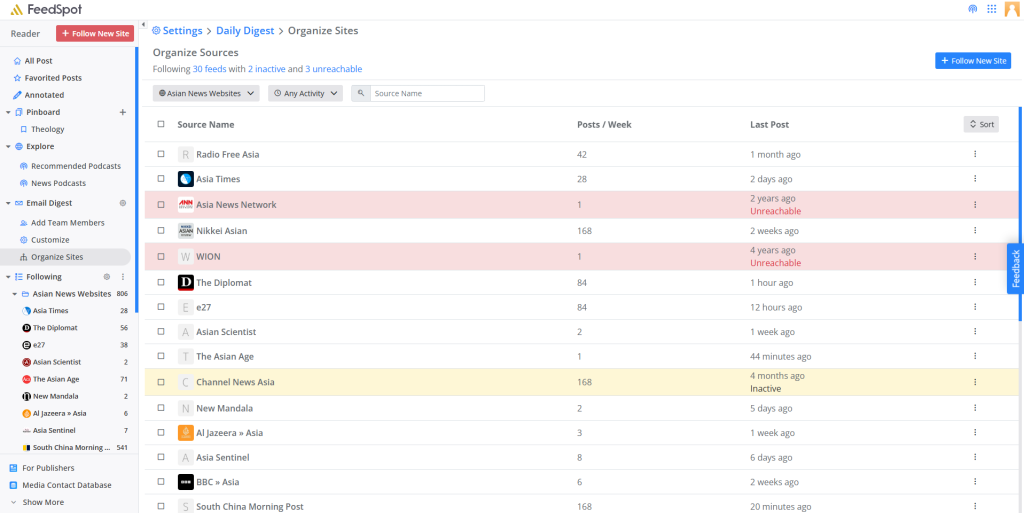Click the Daily Digest breadcrumb link
Image resolution: width=1024 pixels, height=513 pixels.
(245, 31)
